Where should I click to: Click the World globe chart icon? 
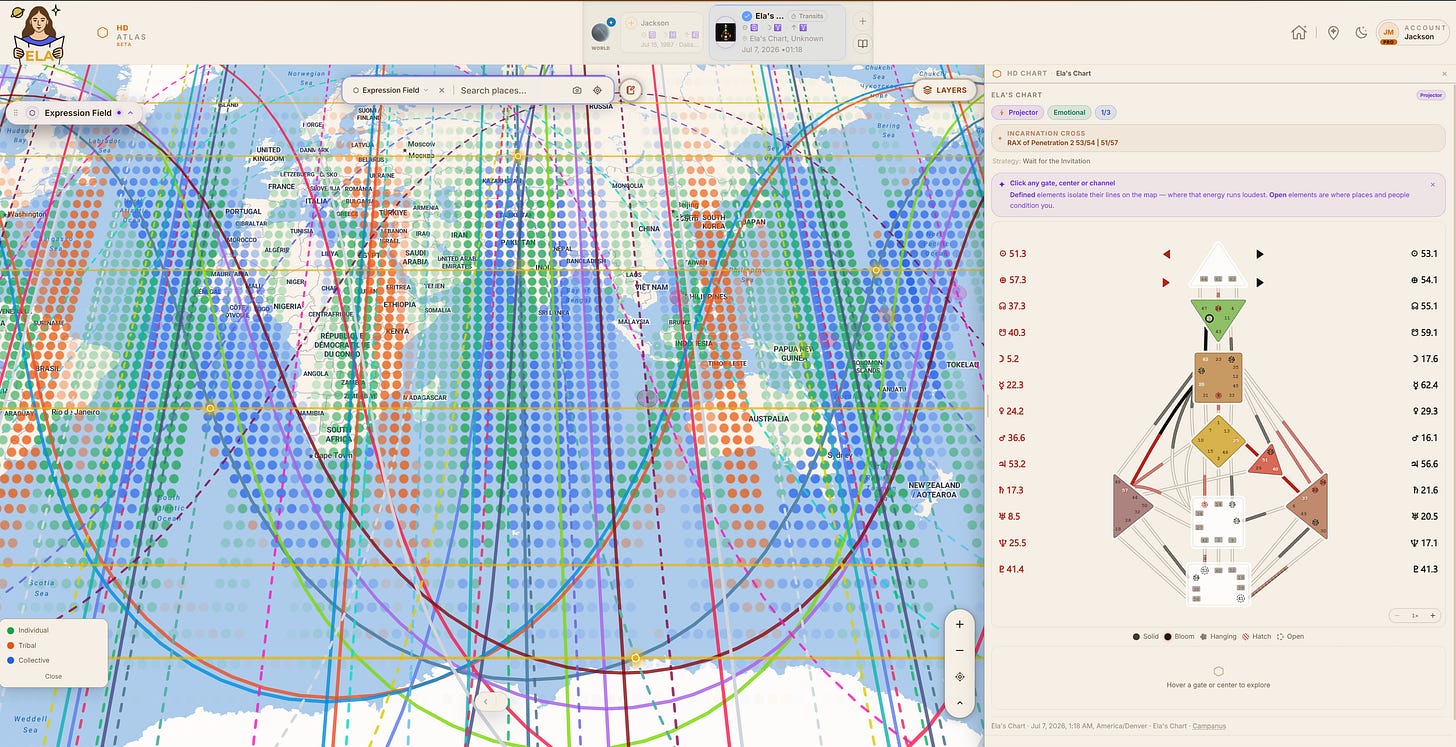tap(601, 31)
